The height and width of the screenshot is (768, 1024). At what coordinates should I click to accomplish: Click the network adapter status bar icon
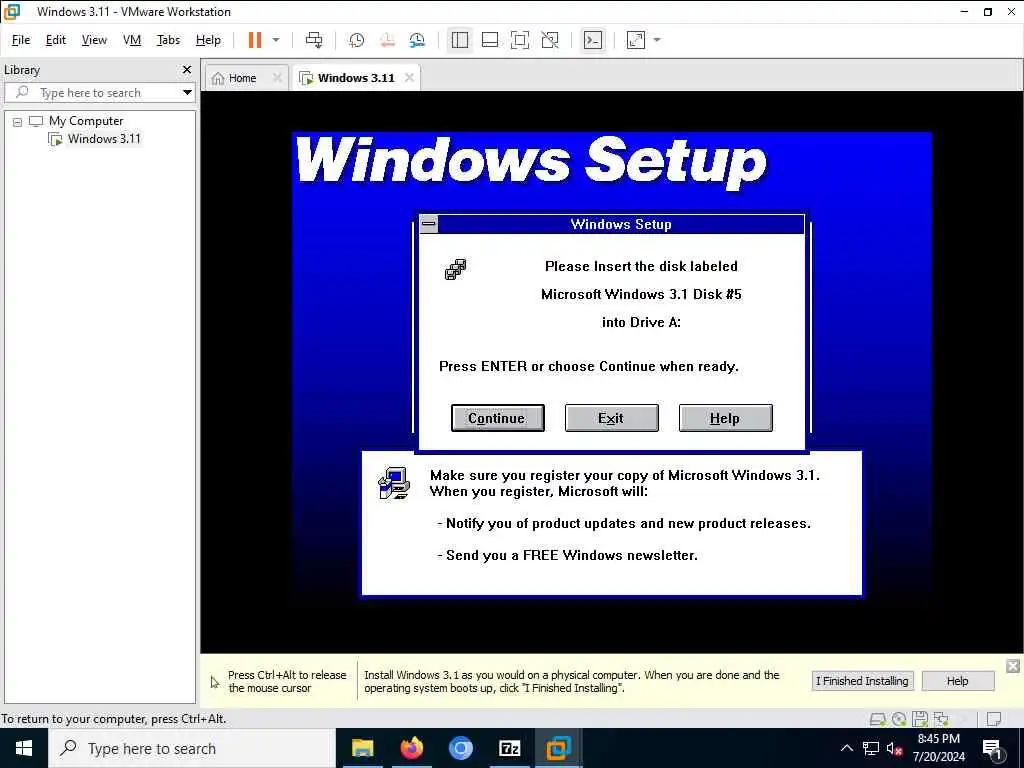pyautogui.click(x=941, y=719)
